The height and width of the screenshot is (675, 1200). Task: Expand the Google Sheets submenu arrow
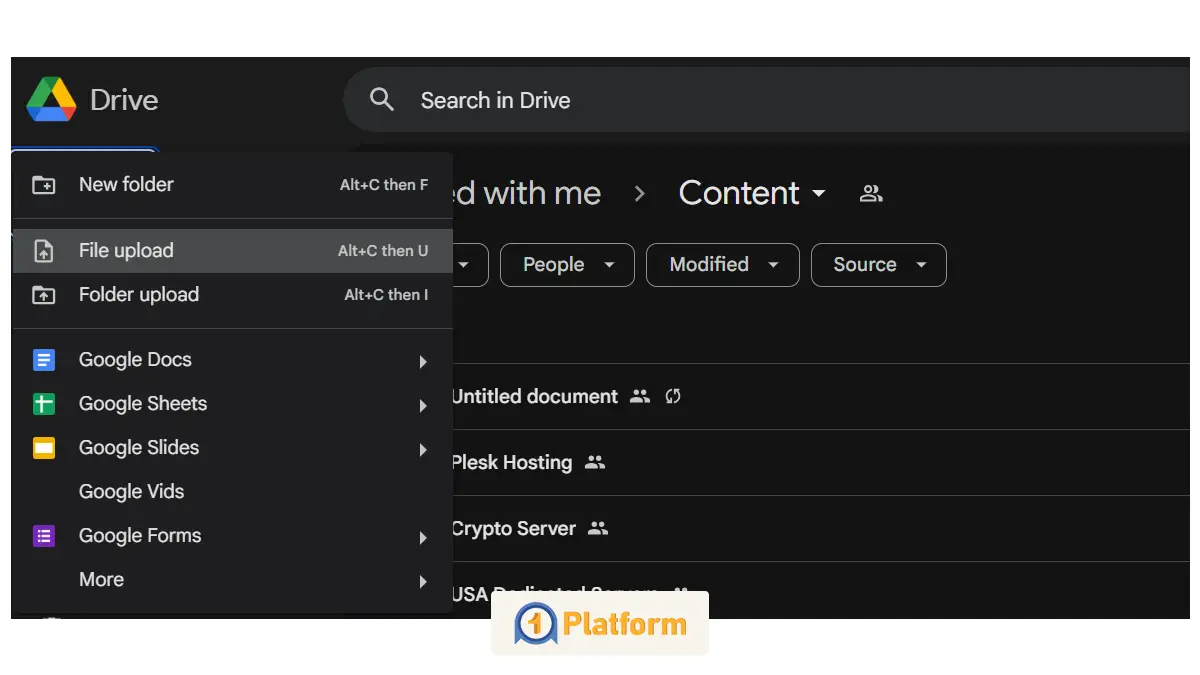tap(423, 405)
